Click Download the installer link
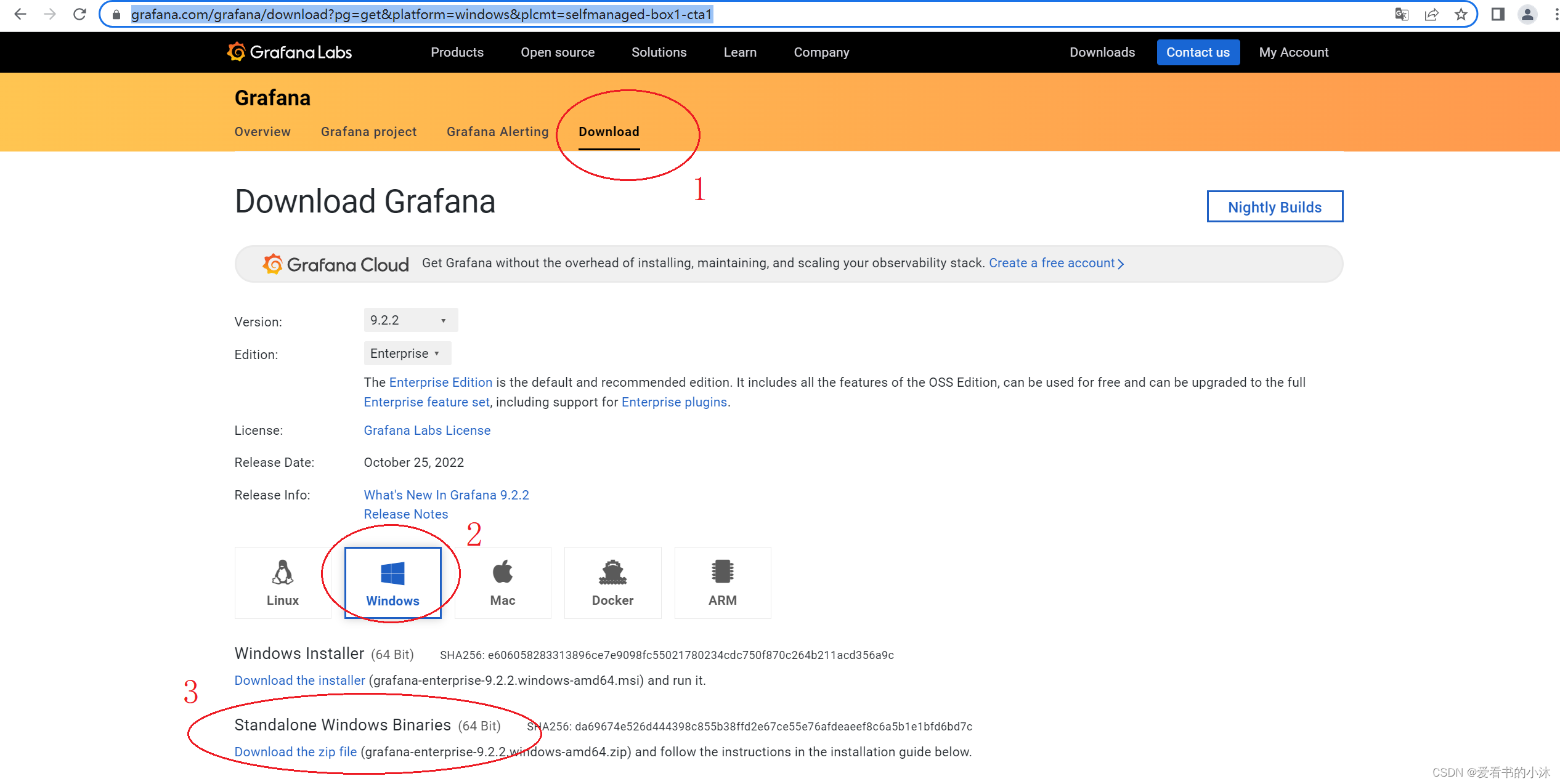This screenshot has width=1560, height=784. 300,681
